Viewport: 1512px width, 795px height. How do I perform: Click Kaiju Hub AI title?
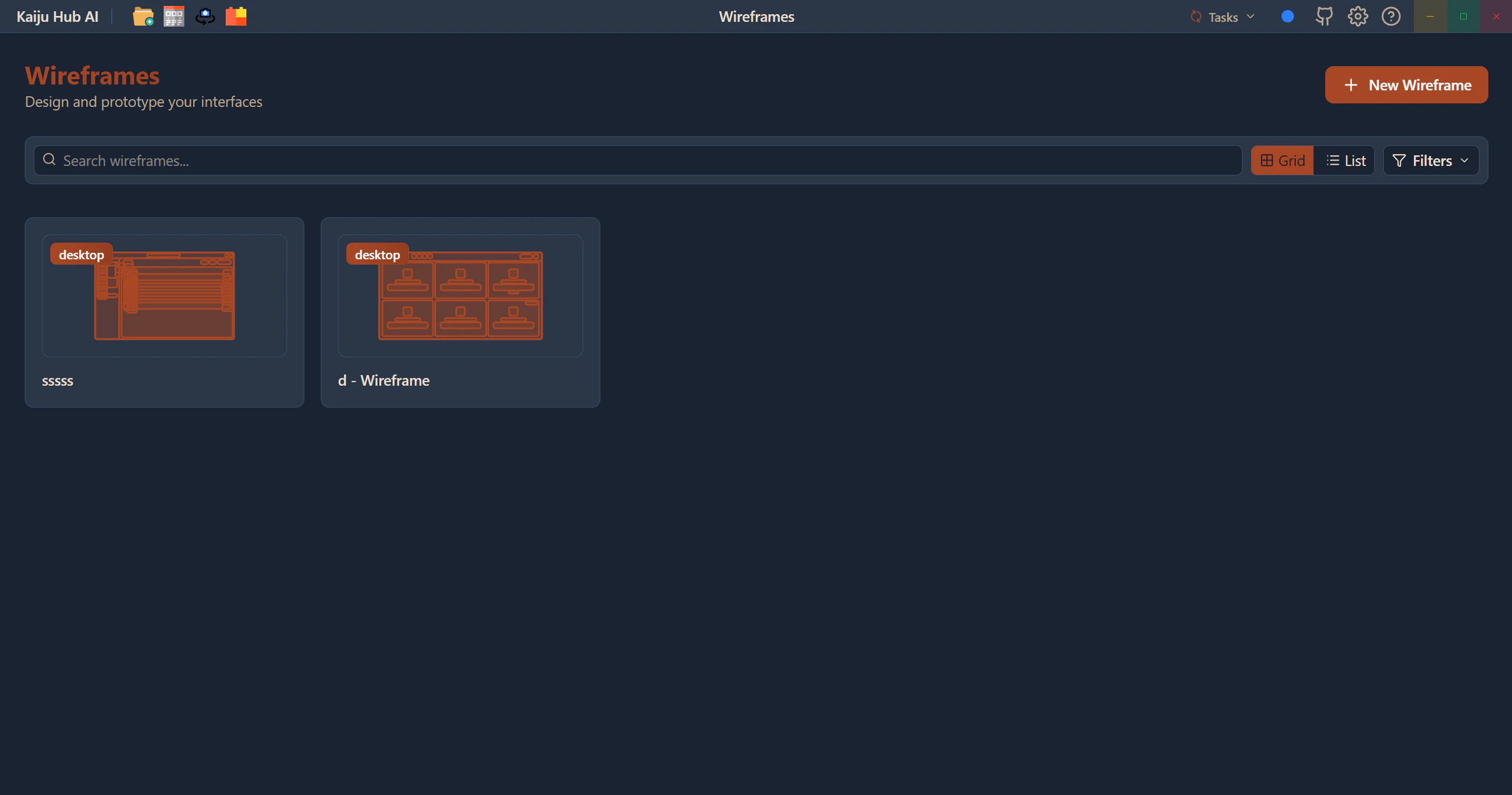click(57, 17)
